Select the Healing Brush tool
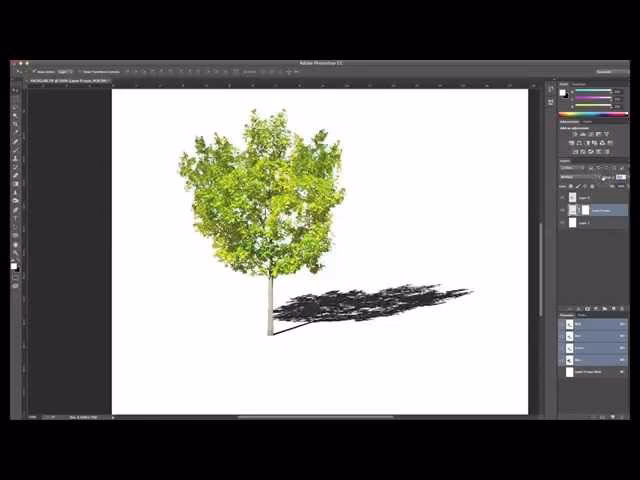Screen dimensions: 640x480 click(16, 141)
